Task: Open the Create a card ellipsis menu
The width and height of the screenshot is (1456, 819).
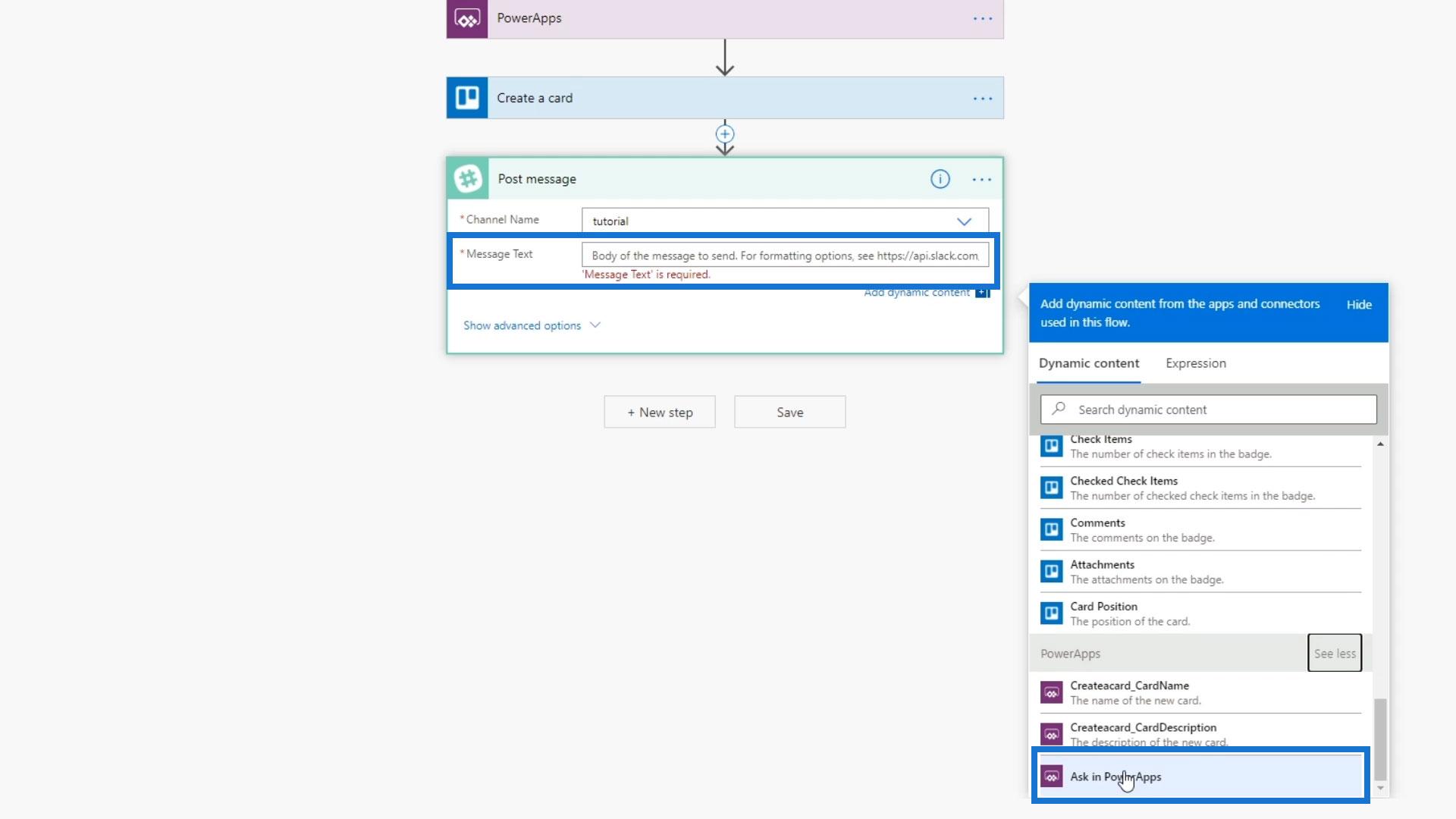Action: coord(982,98)
